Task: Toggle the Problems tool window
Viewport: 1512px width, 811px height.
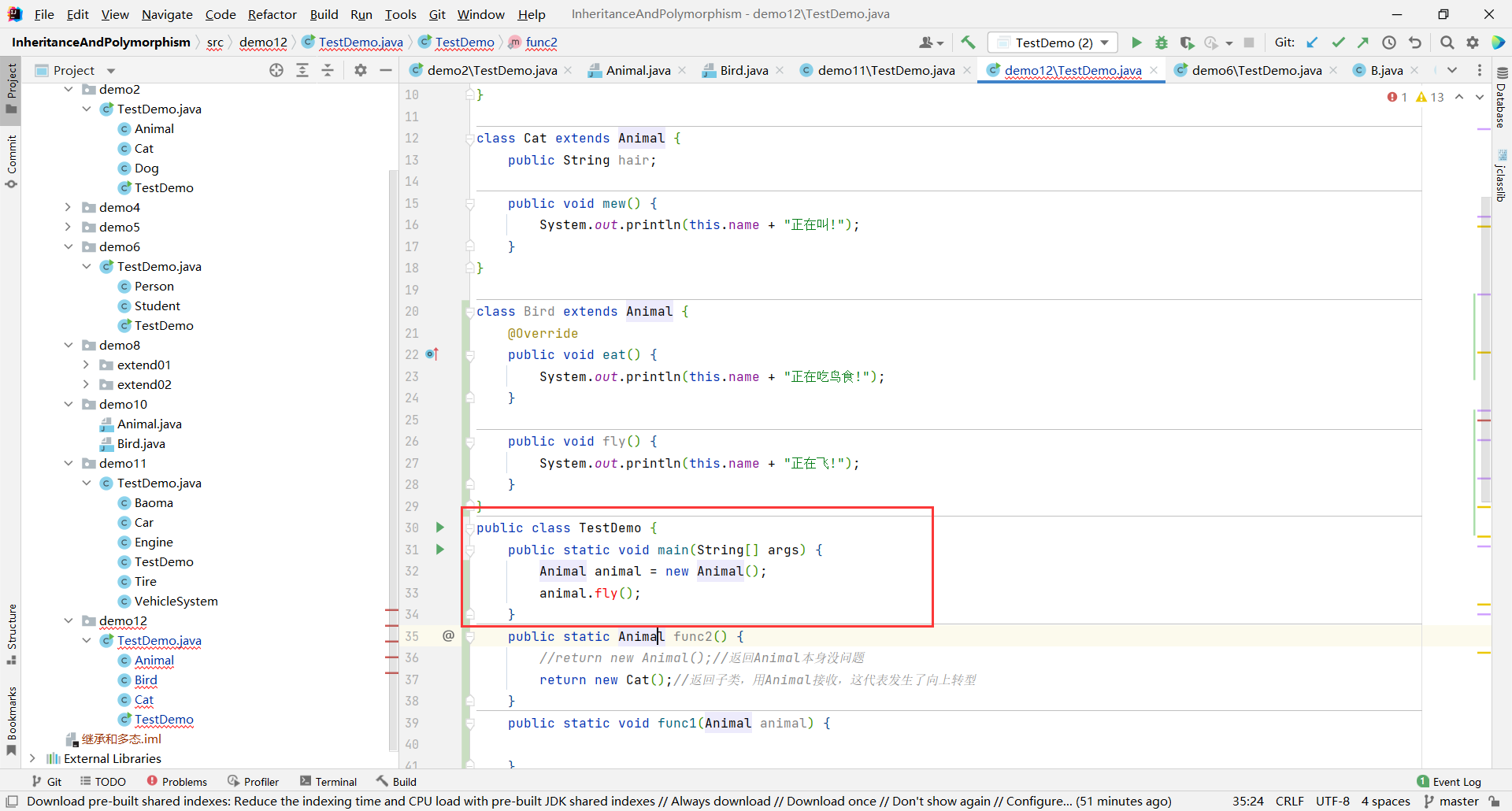Action: 177,781
